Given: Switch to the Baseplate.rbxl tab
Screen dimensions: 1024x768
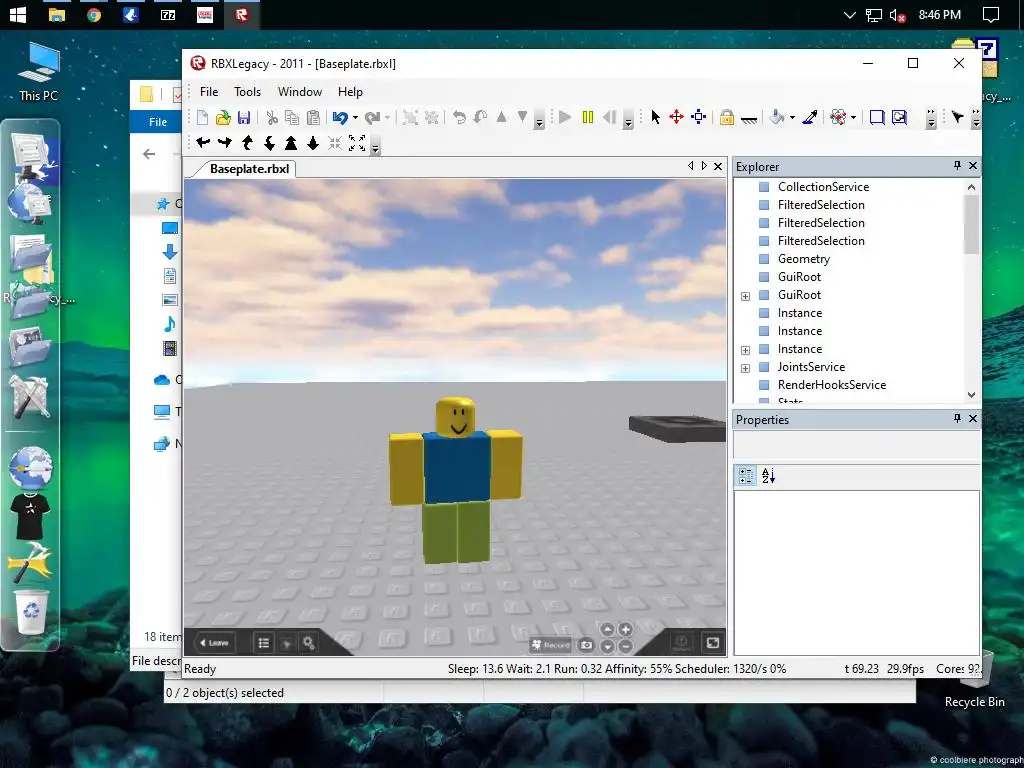Looking at the screenshot, I should 249,168.
